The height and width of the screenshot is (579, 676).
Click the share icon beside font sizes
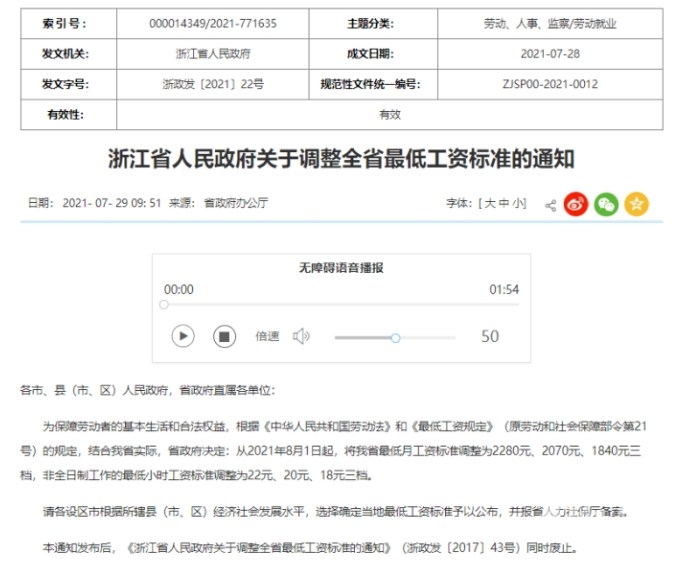(549, 205)
